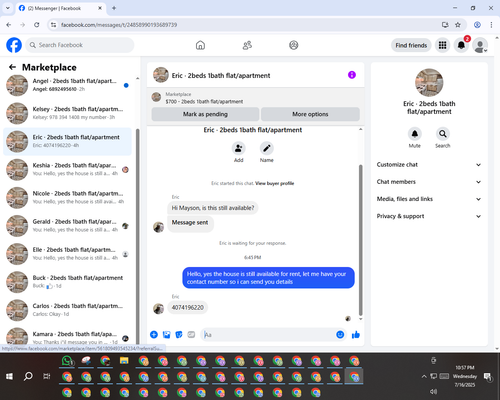This screenshot has height=400, width=500.
Task: Open purple conversation info icon
Action: coord(352,75)
